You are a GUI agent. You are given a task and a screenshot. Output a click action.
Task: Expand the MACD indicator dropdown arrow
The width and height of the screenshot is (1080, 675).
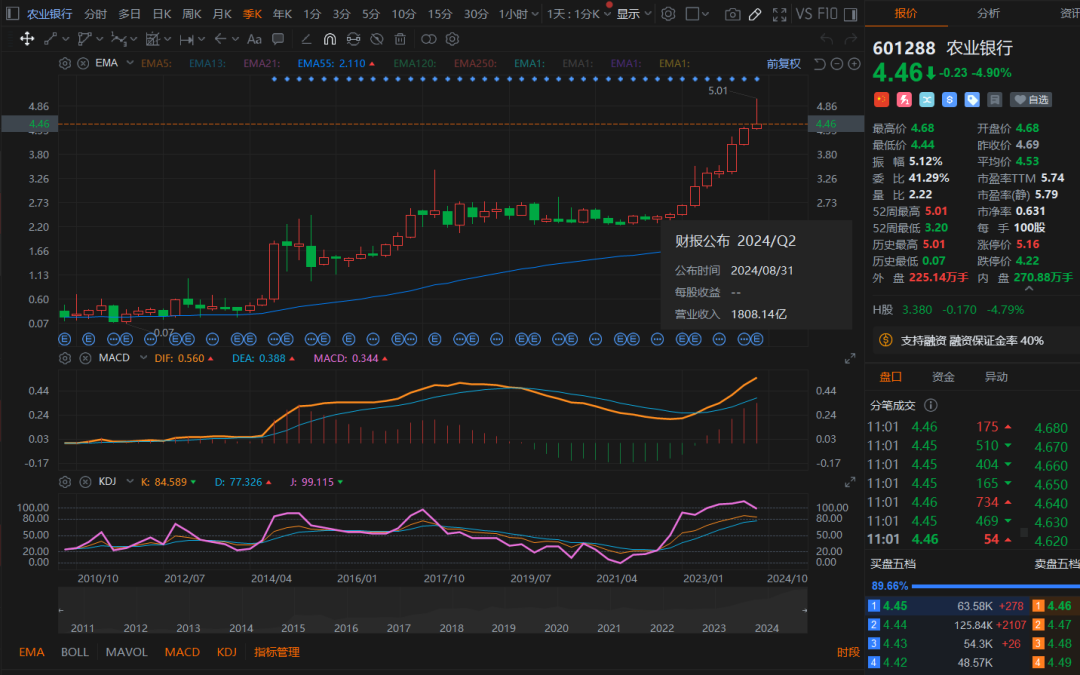tap(141, 358)
